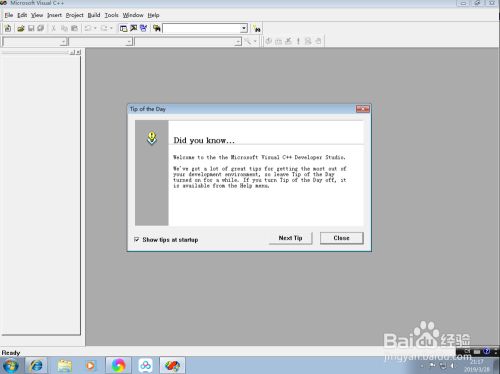
Task: Click the Save disk icon
Action: click(31, 28)
